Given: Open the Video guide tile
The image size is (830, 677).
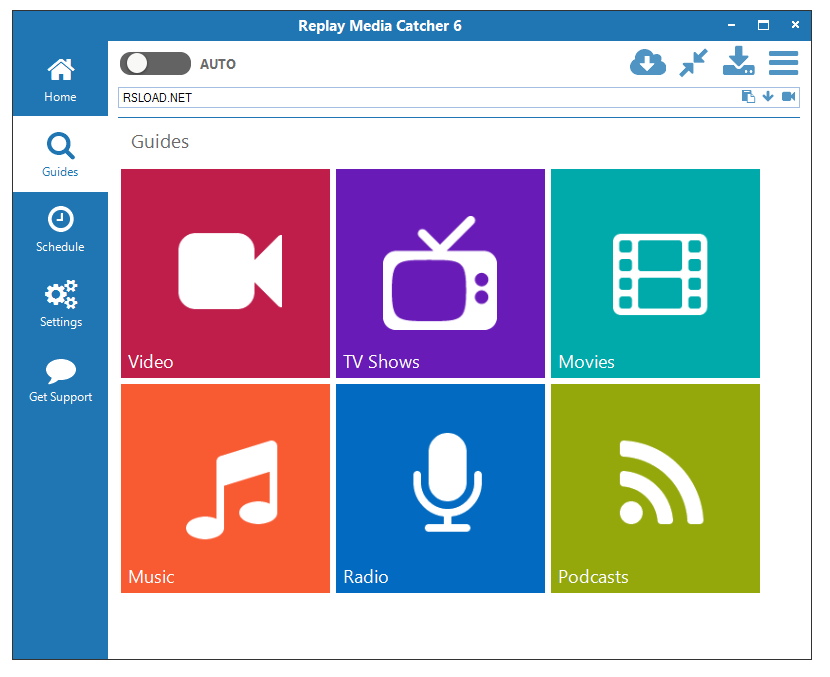Looking at the screenshot, I should [224, 272].
